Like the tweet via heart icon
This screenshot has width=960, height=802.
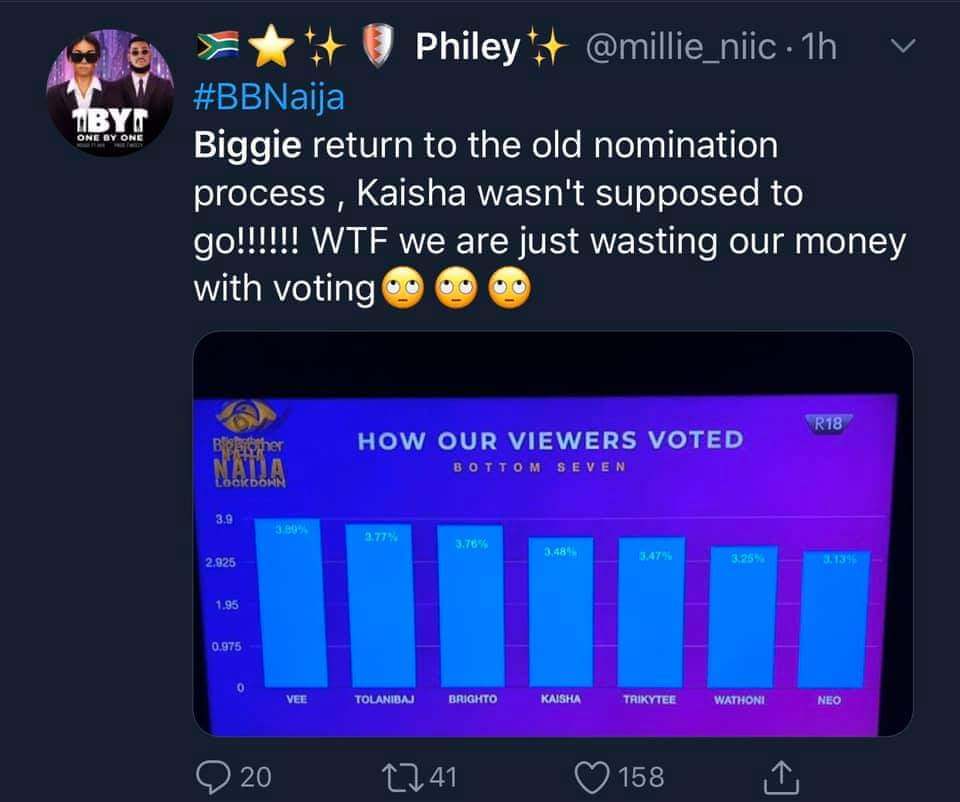click(x=592, y=778)
